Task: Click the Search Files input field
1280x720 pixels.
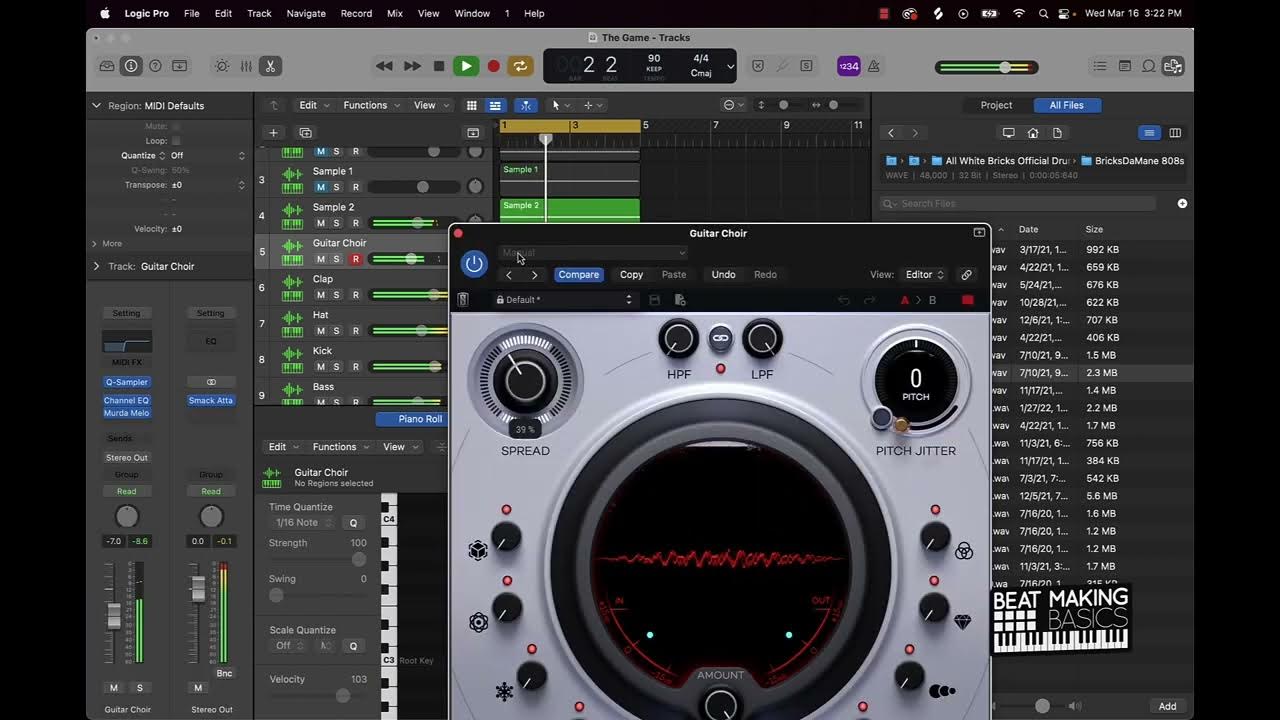Action: [1018, 203]
